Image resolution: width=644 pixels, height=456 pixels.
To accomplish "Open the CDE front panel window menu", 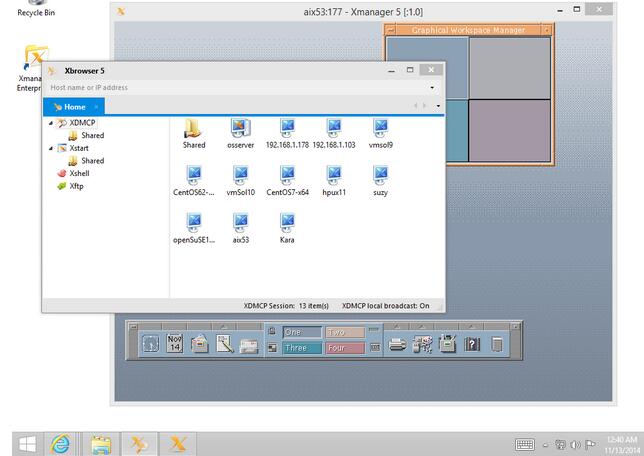I will click(x=133, y=327).
